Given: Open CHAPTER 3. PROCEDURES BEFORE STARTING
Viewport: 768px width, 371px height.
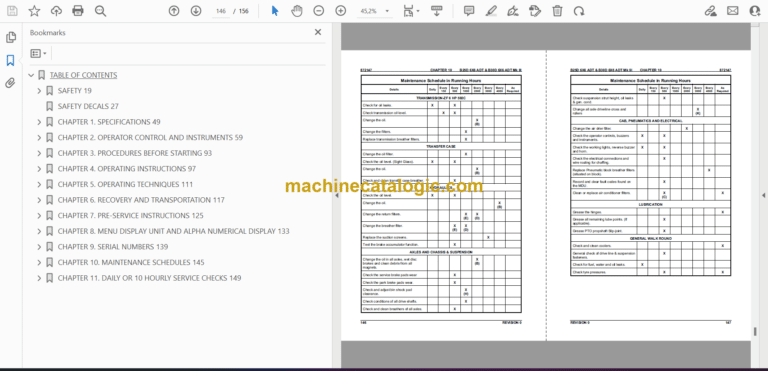Looking at the screenshot, I should pyautogui.click(x=135, y=153).
